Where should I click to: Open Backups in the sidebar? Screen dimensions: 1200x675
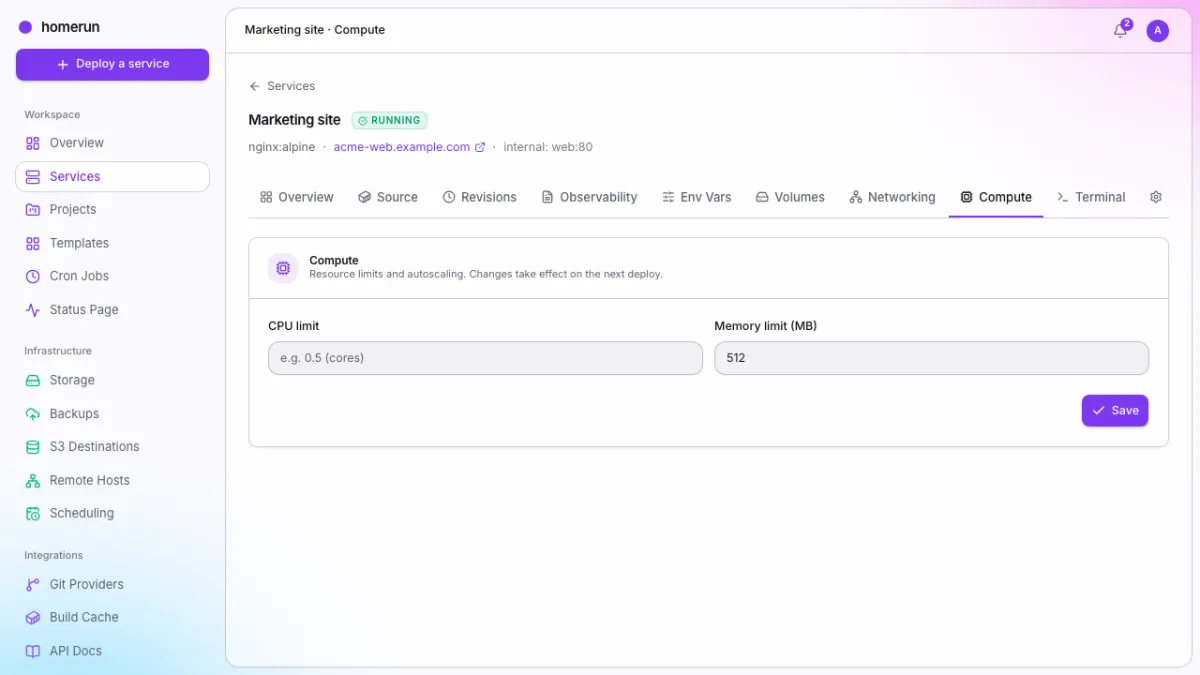pos(112,414)
